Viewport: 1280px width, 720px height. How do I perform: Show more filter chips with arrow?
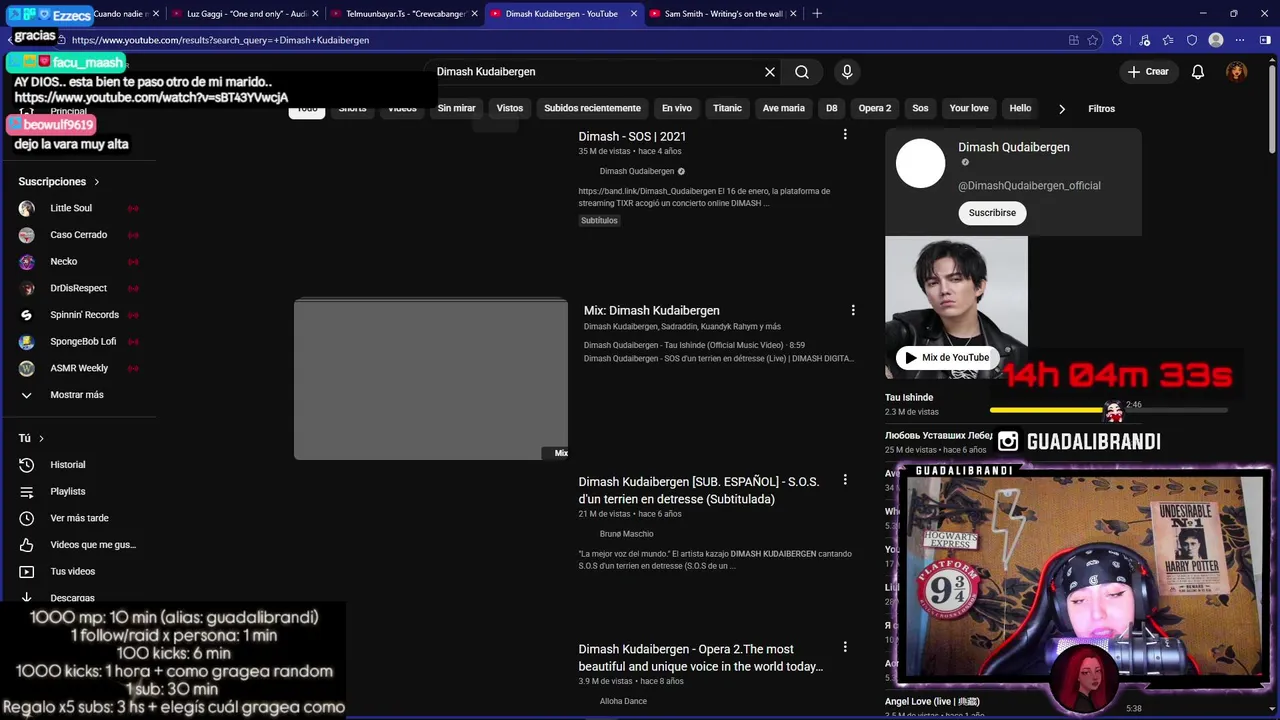tap(1062, 108)
